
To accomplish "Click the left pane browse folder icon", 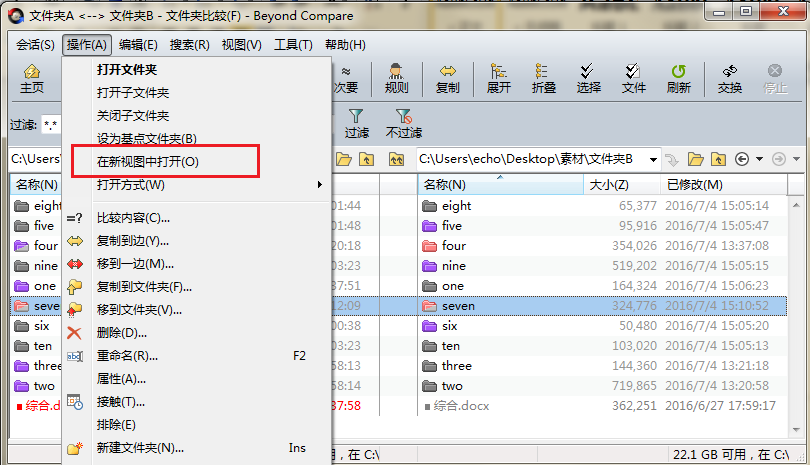I will click(344, 159).
